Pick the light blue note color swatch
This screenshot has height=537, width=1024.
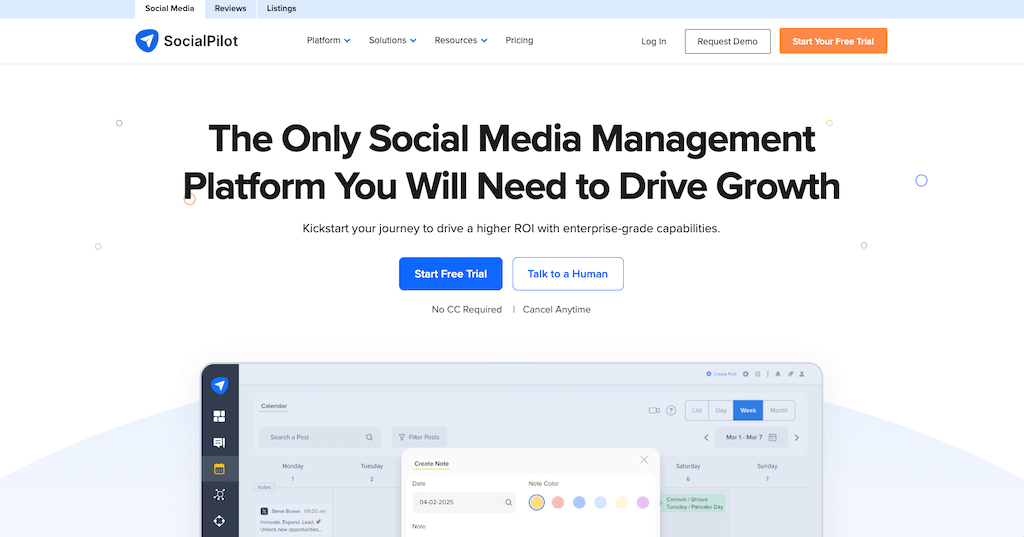tap(601, 502)
